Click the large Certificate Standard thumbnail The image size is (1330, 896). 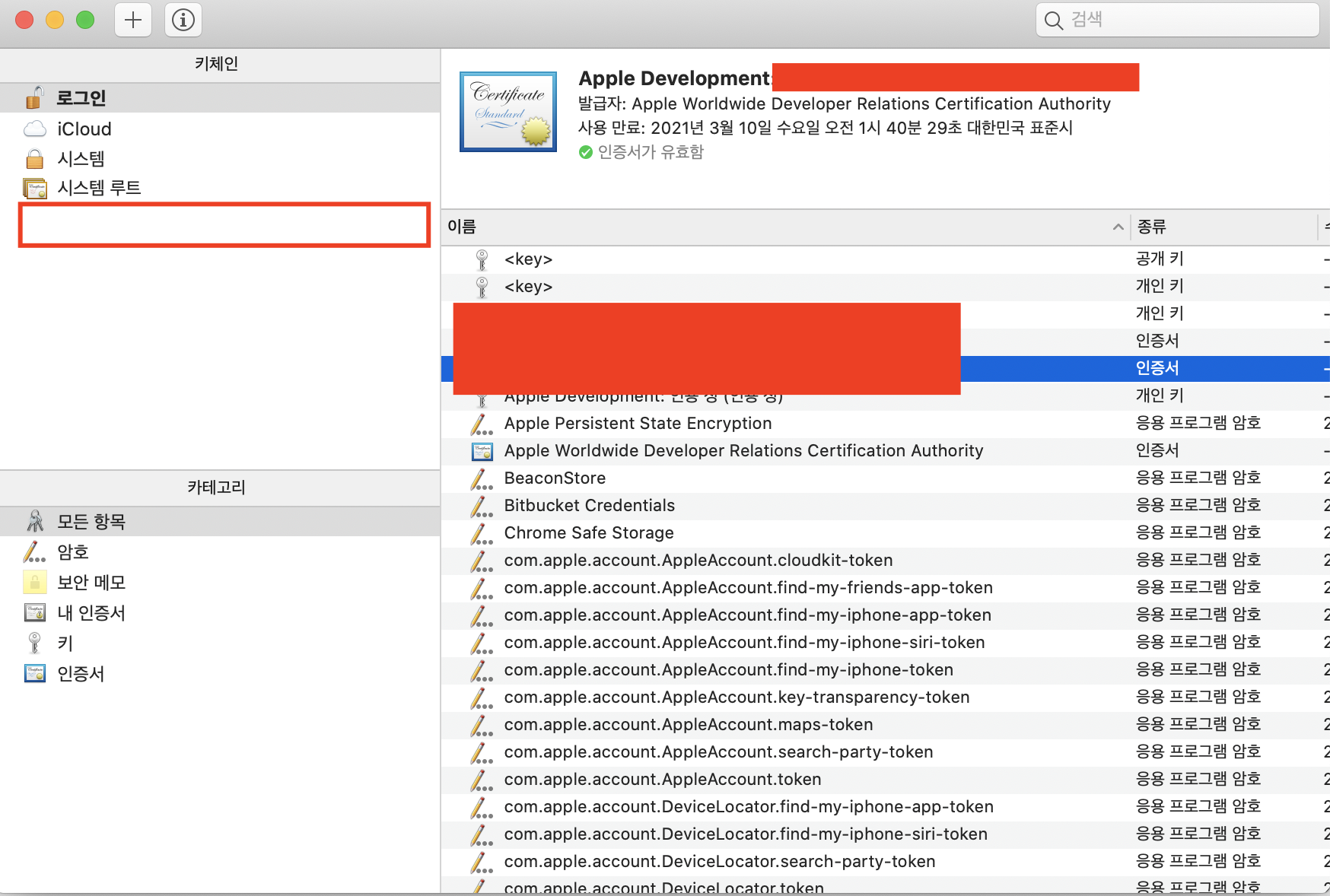[x=508, y=112]
